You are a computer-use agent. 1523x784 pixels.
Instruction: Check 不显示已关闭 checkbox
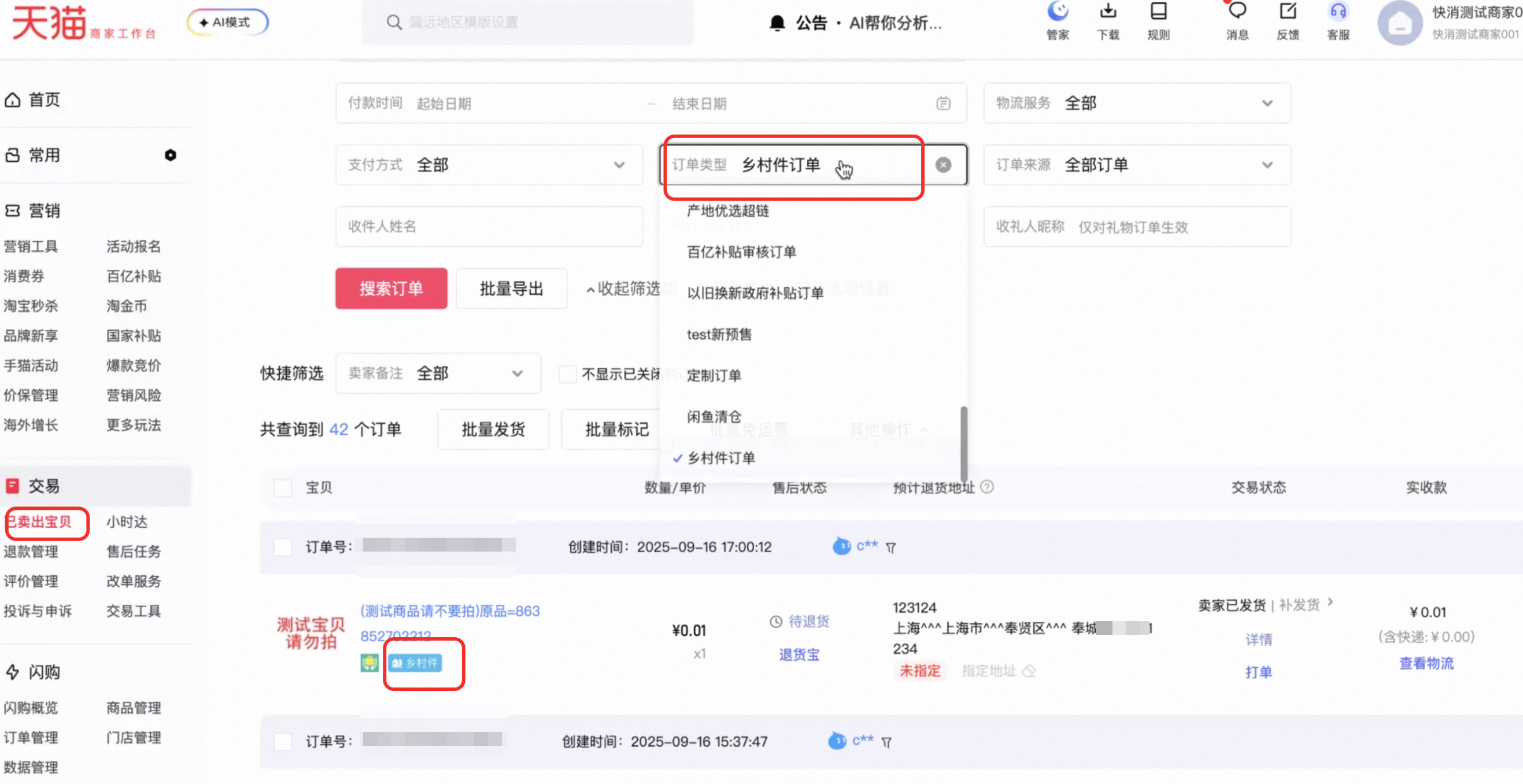[568, 373]
